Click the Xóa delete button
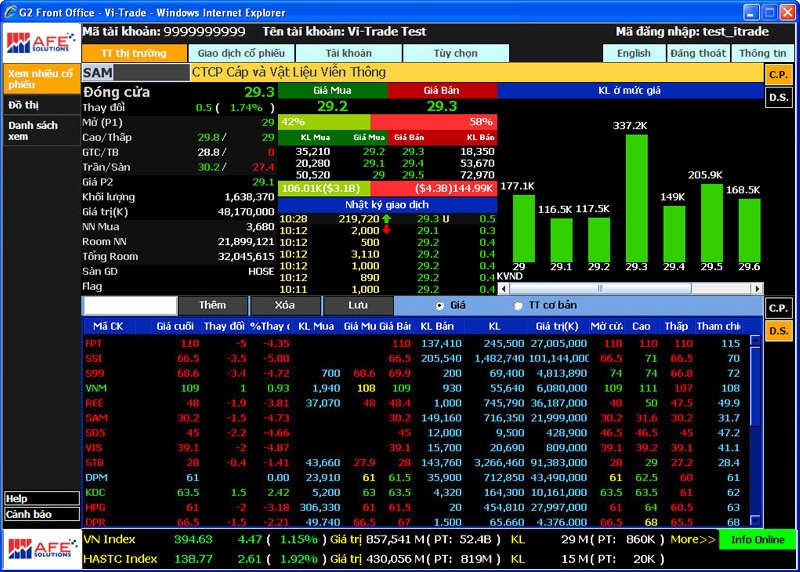The height and width of the screenshot is (572, 800). [x=285, y=305]
